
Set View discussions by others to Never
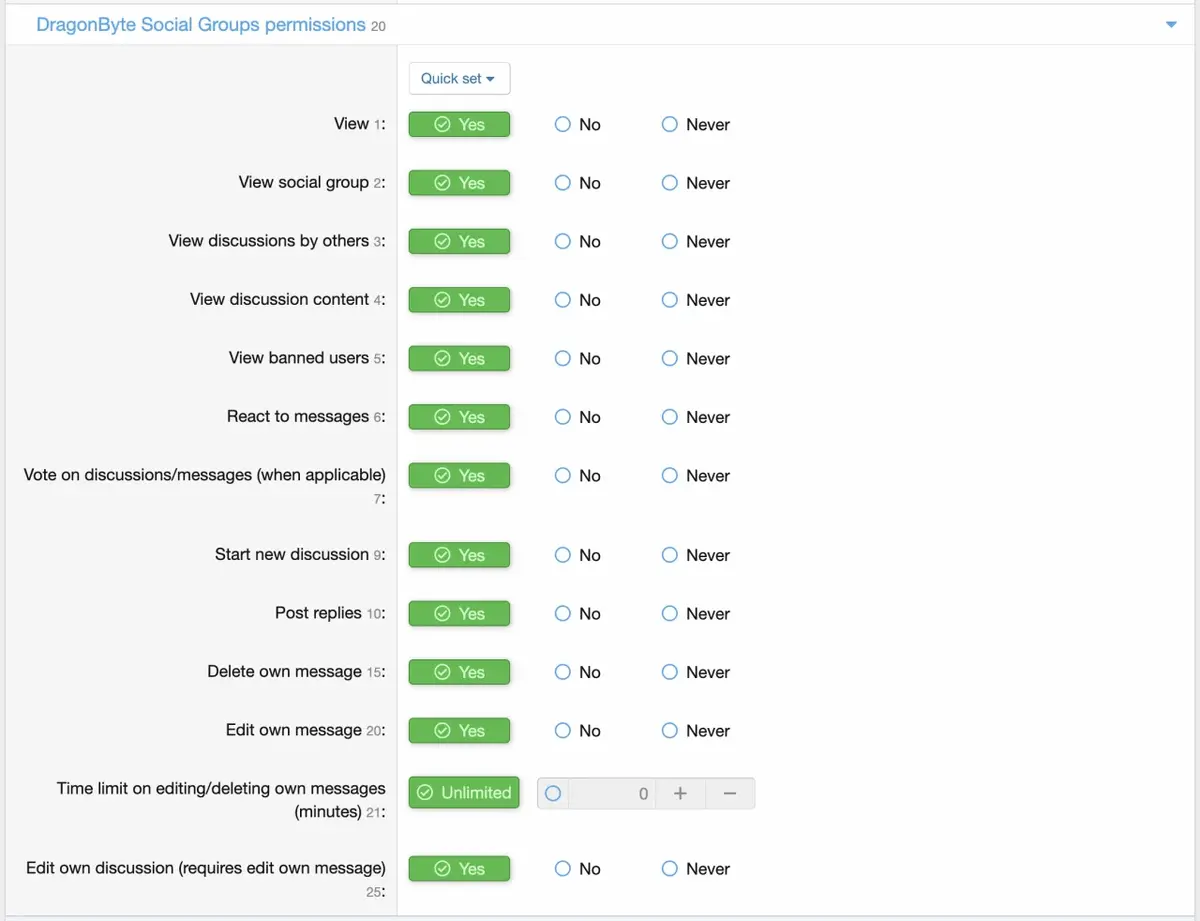pyautogui.click(x=670, y=242)
